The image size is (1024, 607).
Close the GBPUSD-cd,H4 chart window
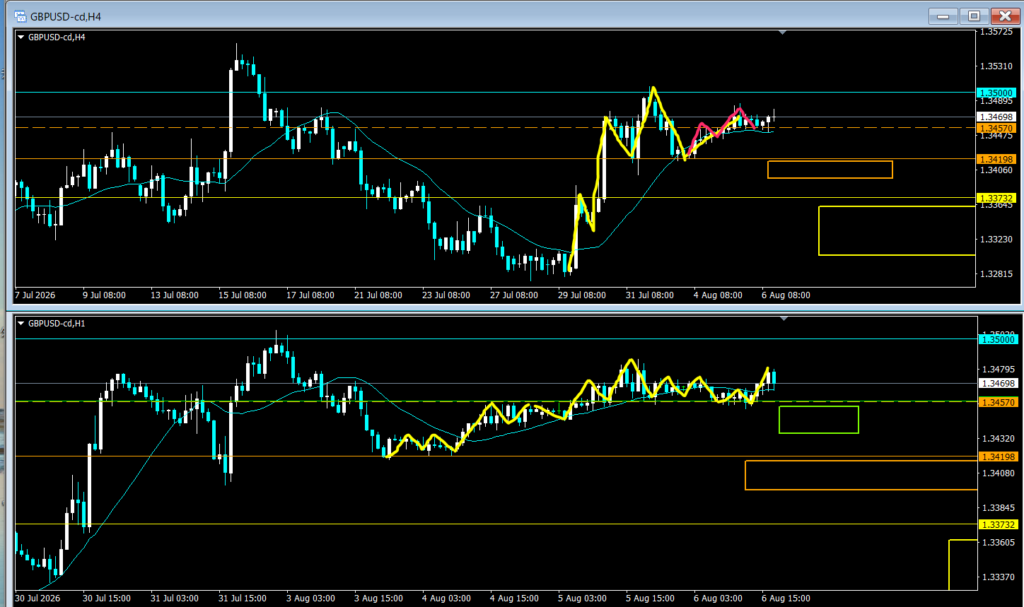(x=1005, y=16)
